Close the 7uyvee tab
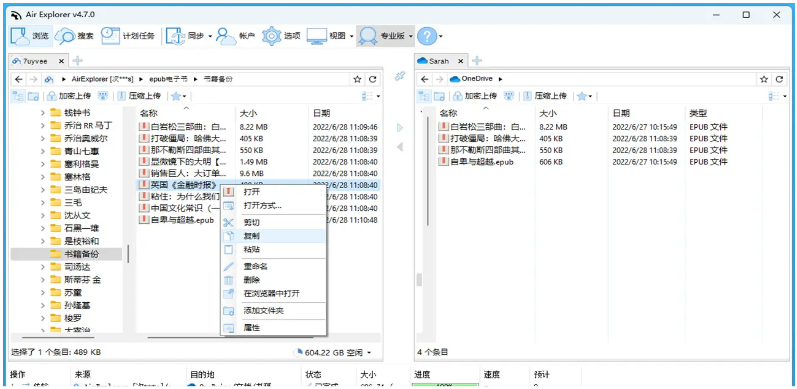The height and width of the screenshot is (389, 797). (x=61, y=61)
